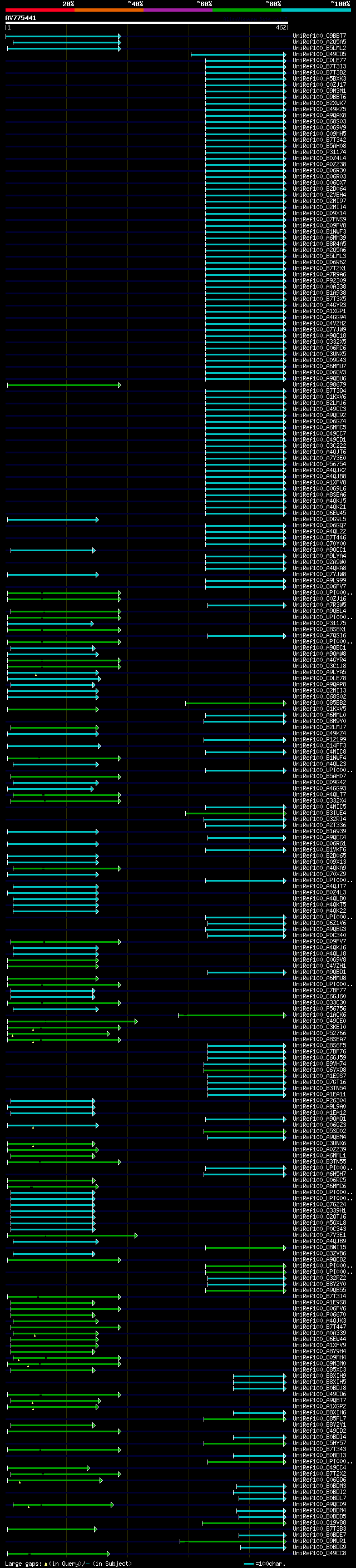Screen dimensions: 356x1568
Task: Click the white query sequence ruler bar
Action: pyautogui.click(x=147, y=23)
